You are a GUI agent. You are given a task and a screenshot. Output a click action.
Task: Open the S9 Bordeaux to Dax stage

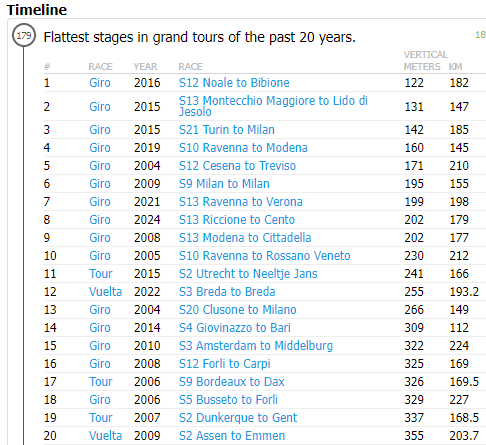[x=231, y=382]
